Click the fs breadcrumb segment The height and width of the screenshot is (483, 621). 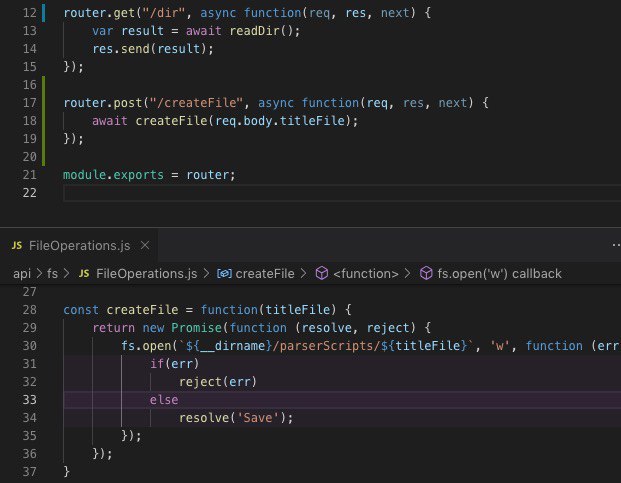click(52, 274)
